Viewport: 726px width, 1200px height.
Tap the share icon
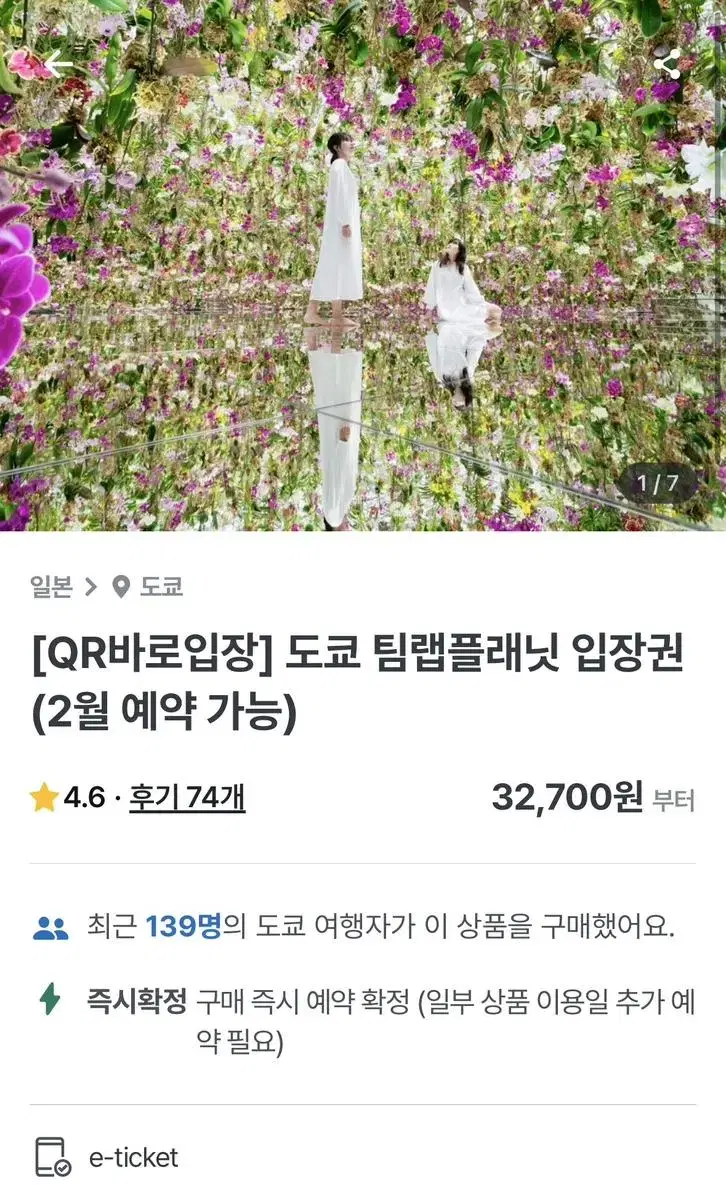tap(666, 64)
